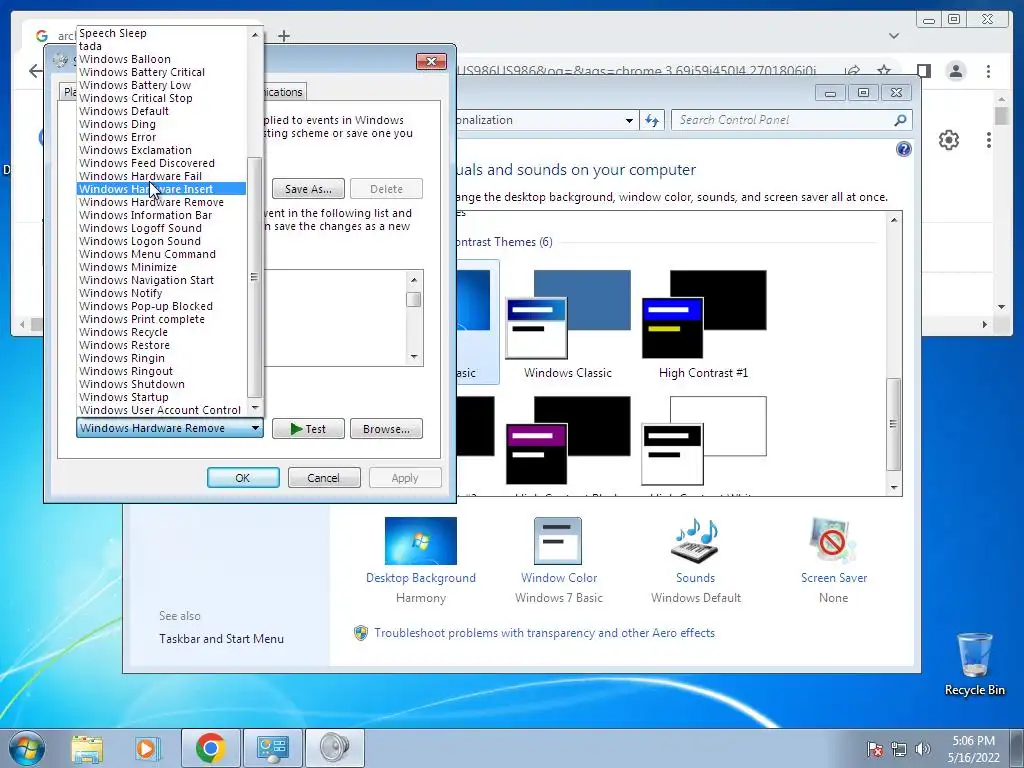Pick Windows Restore sound
Image resolution: width=1024 pixels, height=768 pixels.
(161, 345)
